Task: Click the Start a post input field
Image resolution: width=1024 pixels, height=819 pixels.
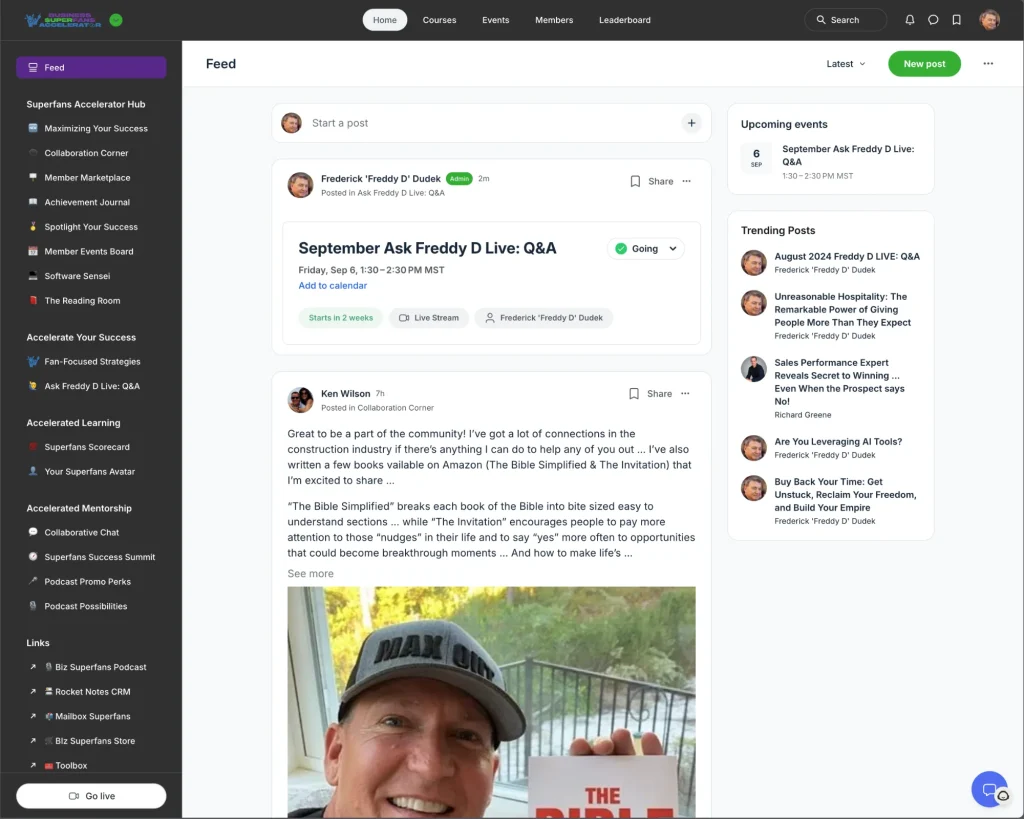Action: point(420,122)
